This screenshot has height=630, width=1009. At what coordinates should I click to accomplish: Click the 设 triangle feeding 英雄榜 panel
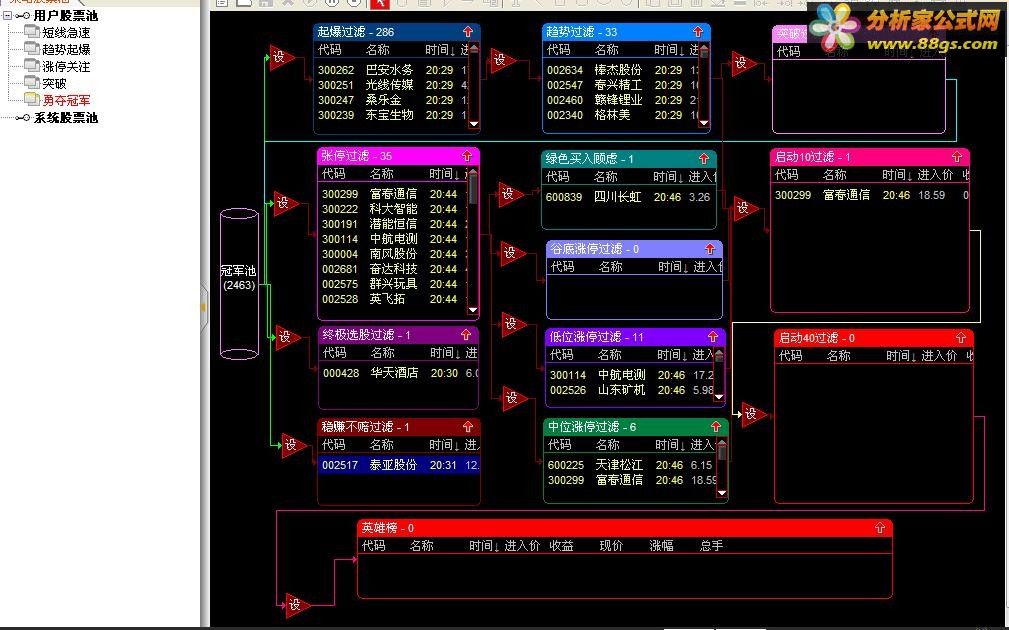[297, 605]
